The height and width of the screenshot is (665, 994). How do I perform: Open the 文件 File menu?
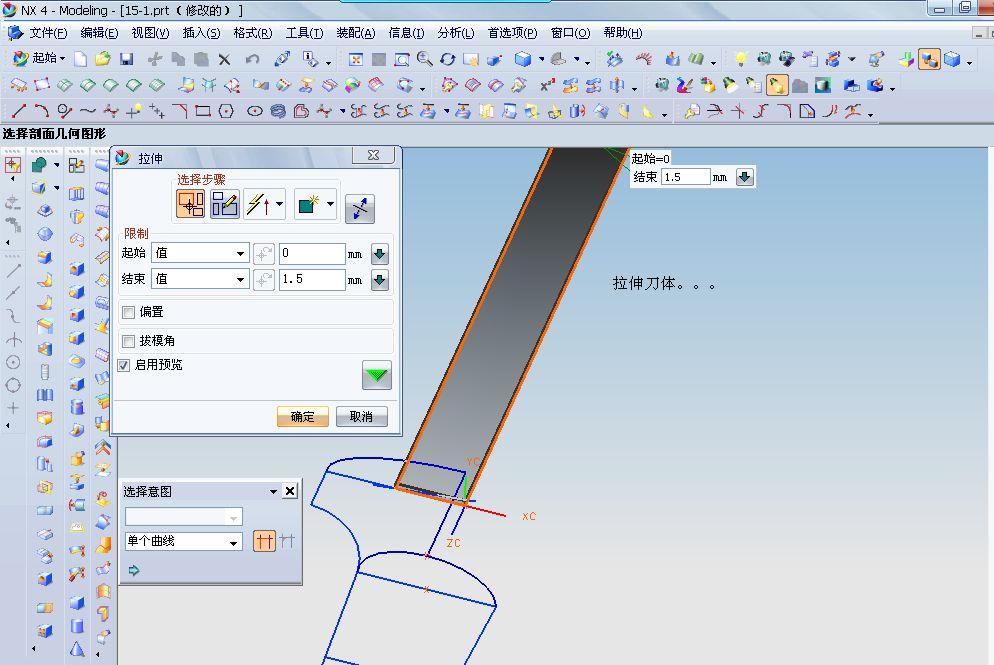click(48, 33)
